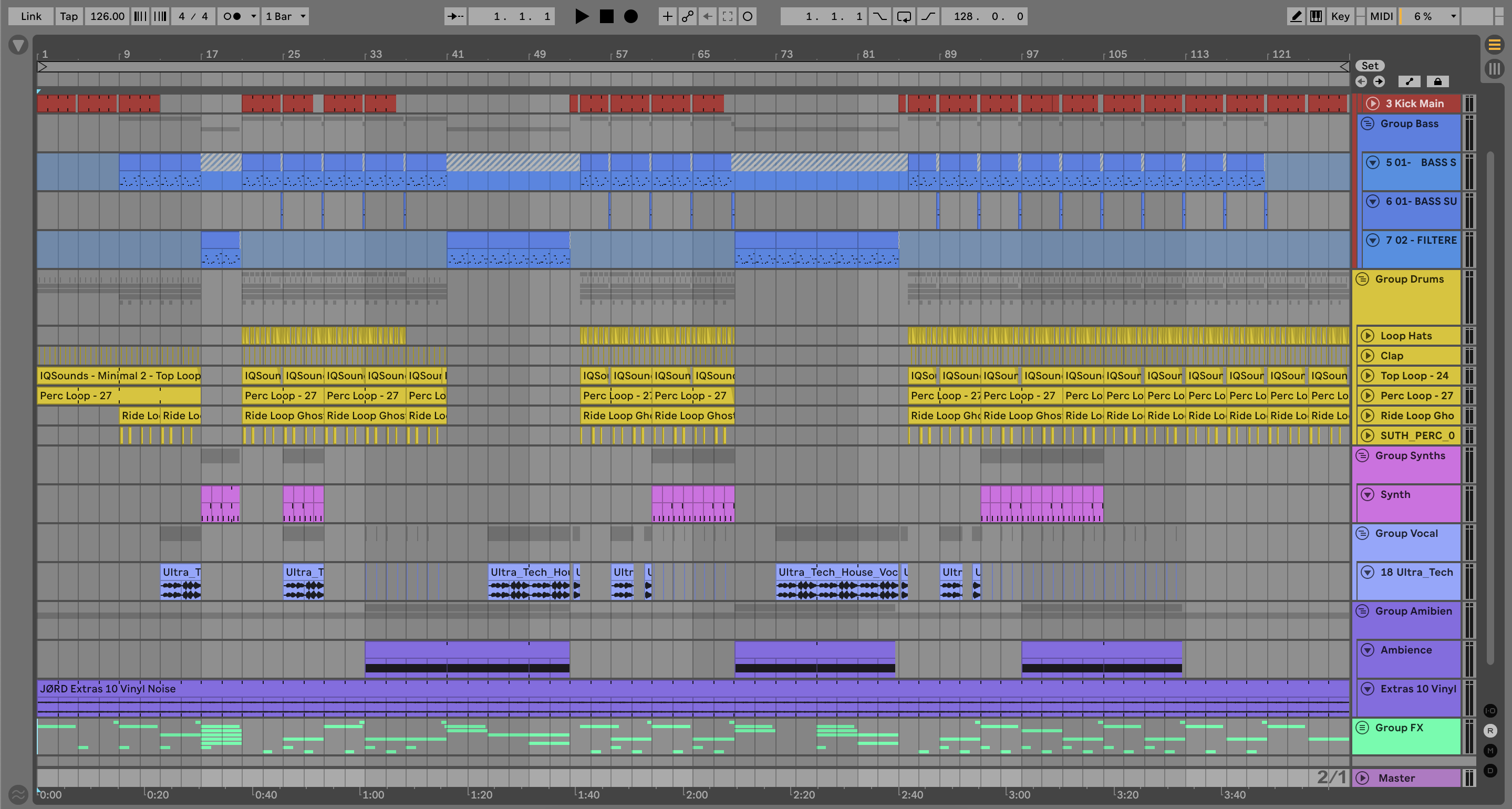This screenshot has width=1512, height=809.
Task: Collapse the Group Drums track
Action: pos(1362,279)
